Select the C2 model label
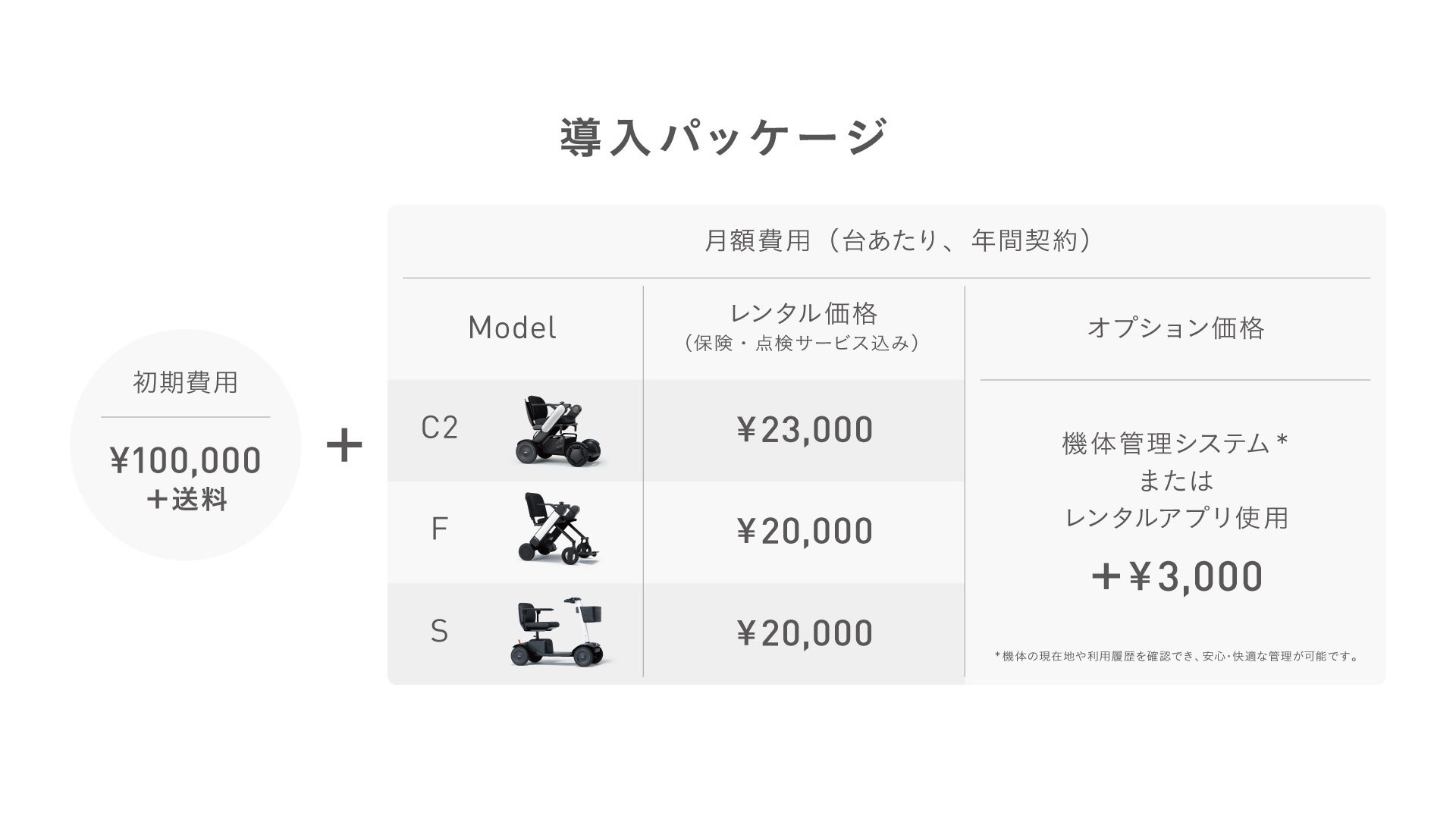The image size is (1456, 819). (439, 428)
